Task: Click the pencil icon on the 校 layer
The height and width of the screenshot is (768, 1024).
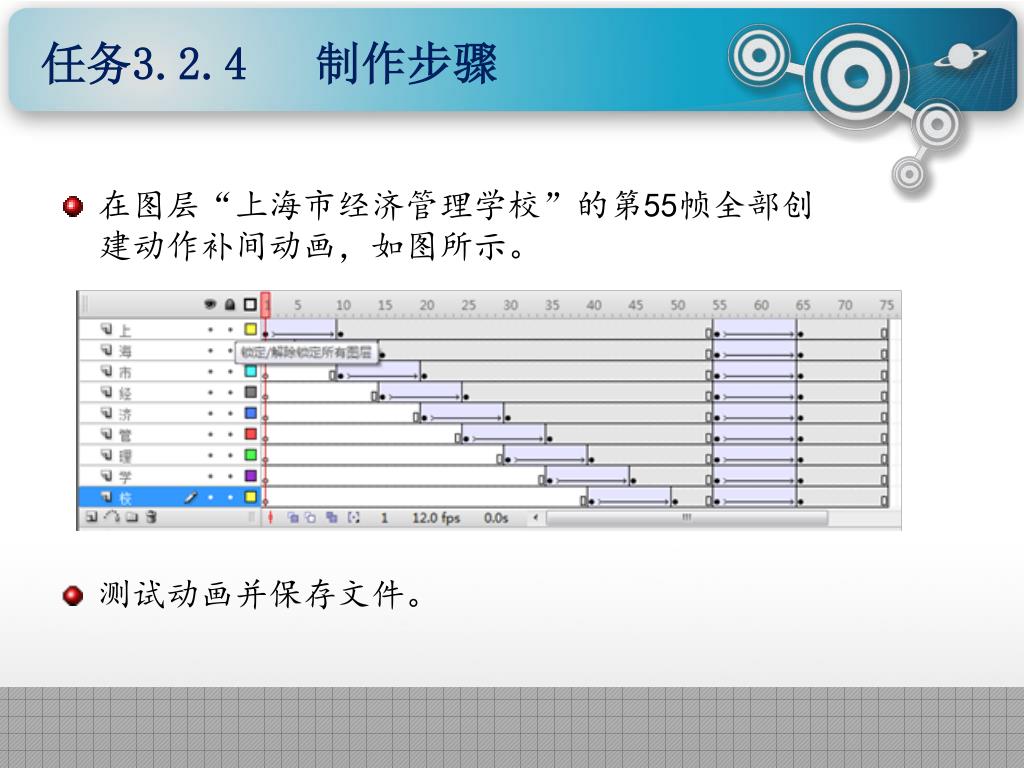Action: (x=190, y=498)
